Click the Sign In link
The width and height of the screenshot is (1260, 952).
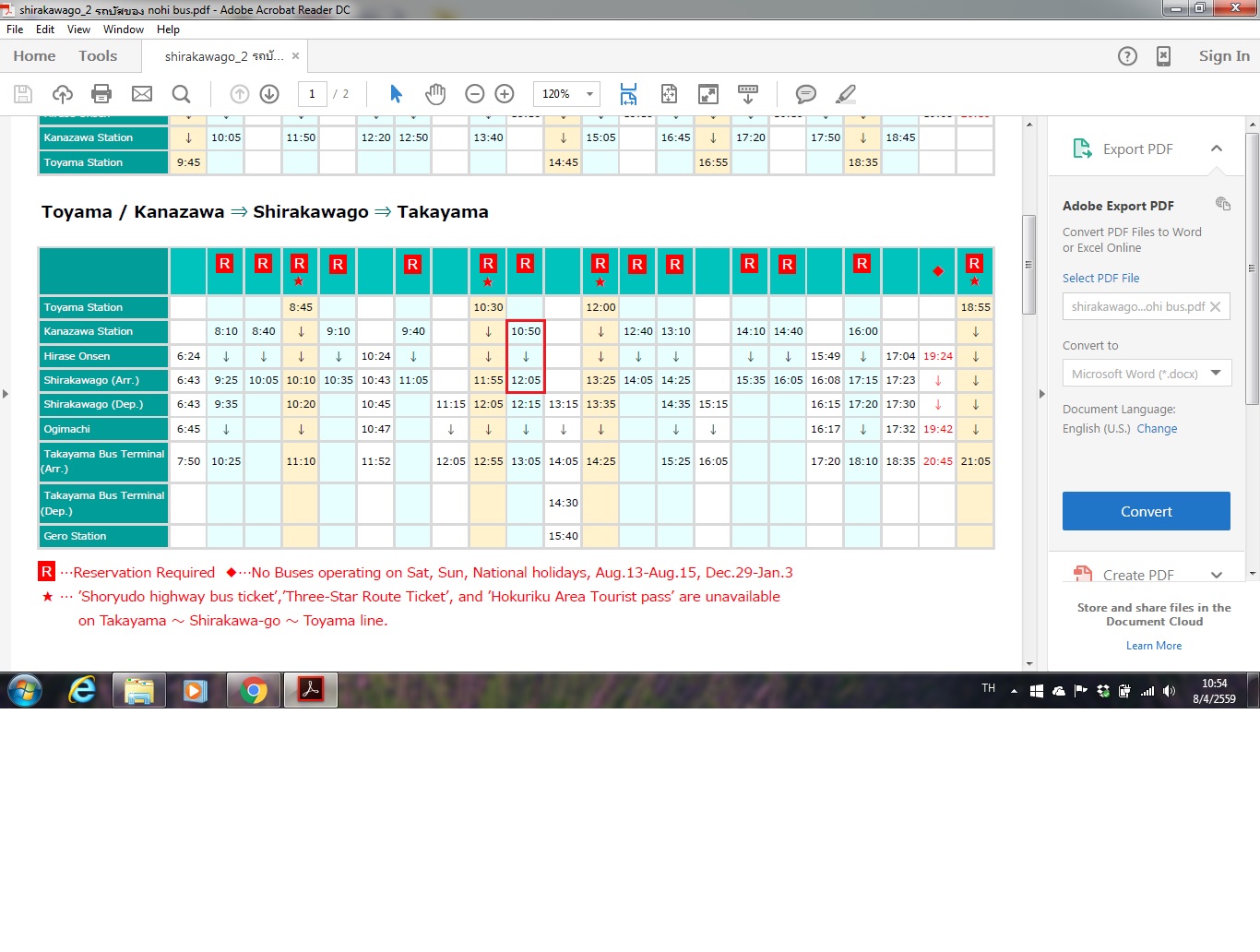(x=1224, y=56)
